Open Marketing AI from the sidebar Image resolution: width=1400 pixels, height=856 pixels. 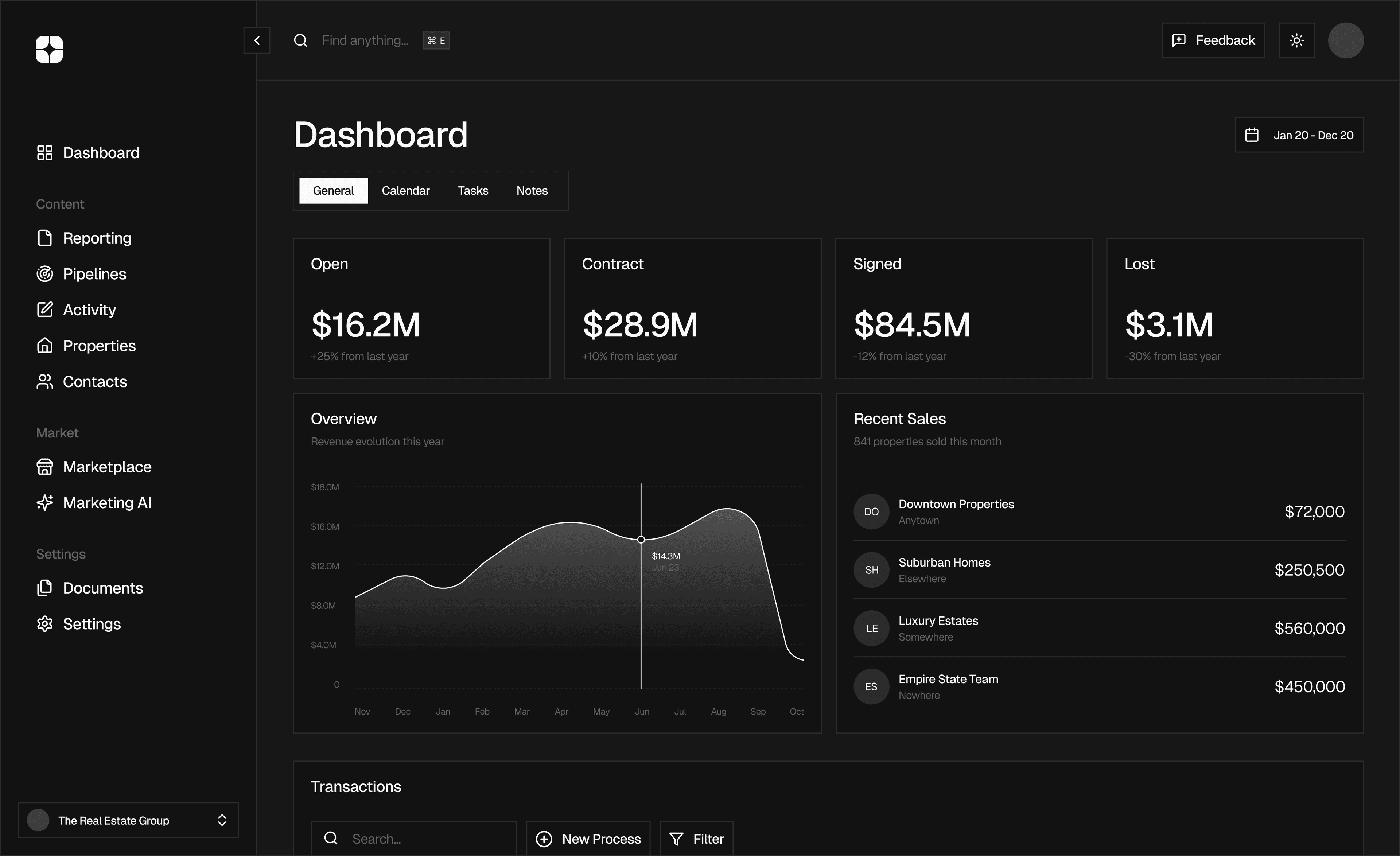point(107,502)
